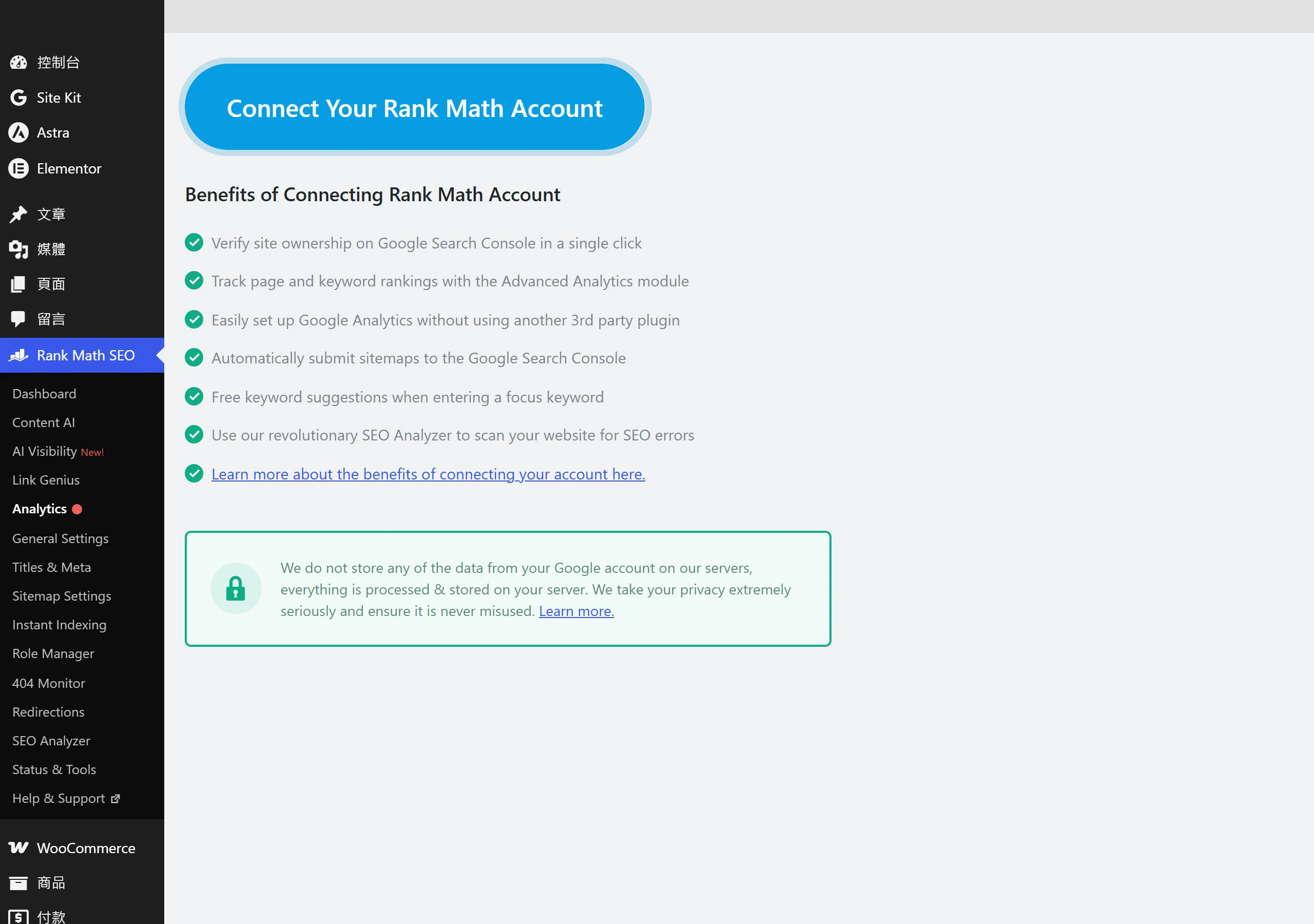Open Site Kit from the sidebar
The width and height of the screenshot is (1314, 924).
point(82,98)
